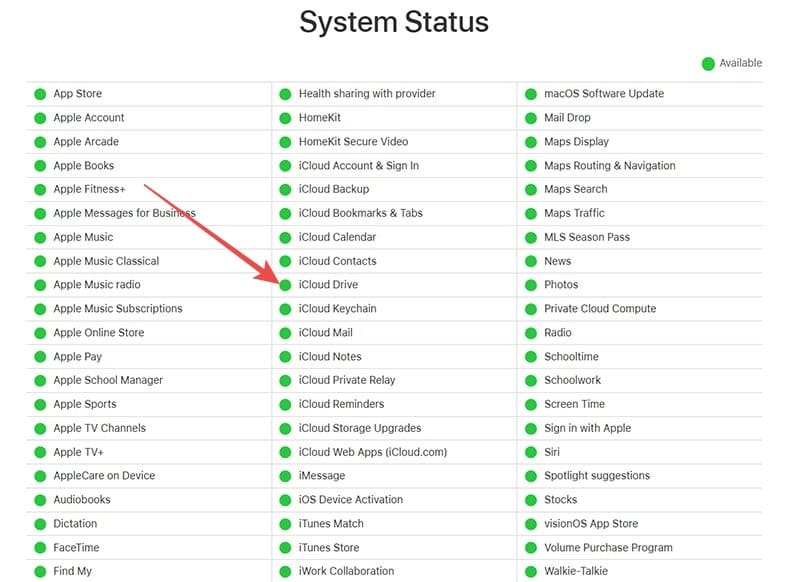Click the System Status page title
The image size is (800, 582).
393,23
